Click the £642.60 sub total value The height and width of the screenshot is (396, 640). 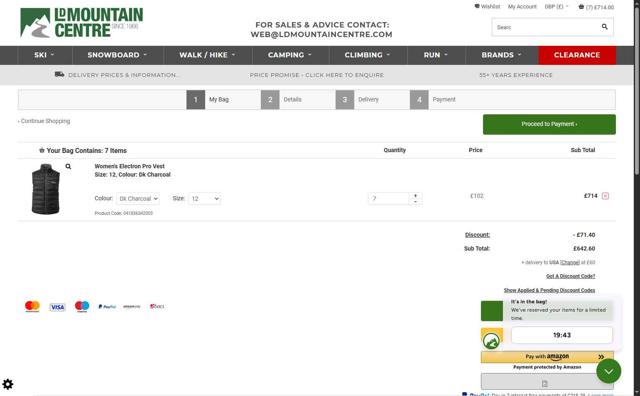point(584,248)
